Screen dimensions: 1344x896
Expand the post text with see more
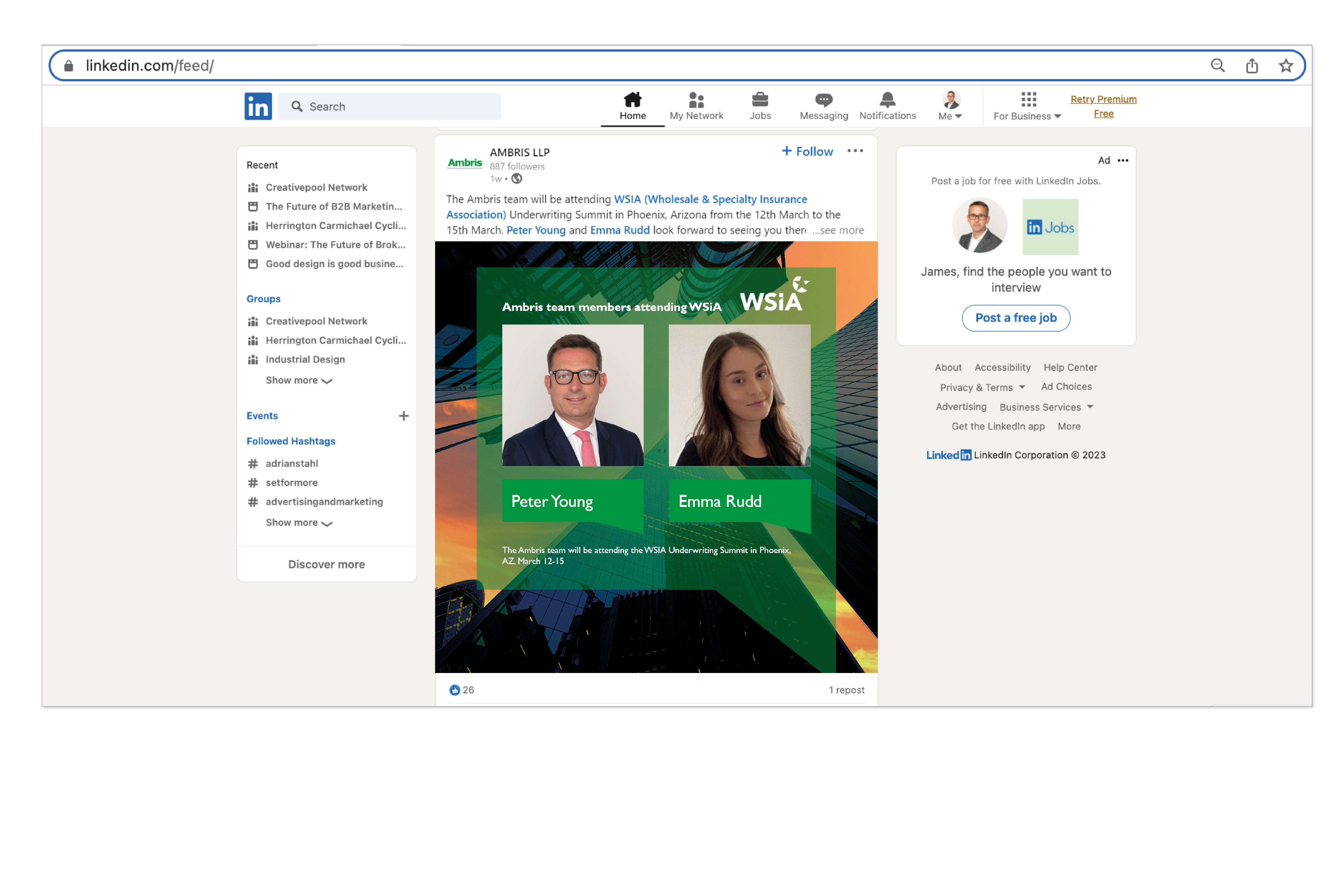click(x=838, y=230)
